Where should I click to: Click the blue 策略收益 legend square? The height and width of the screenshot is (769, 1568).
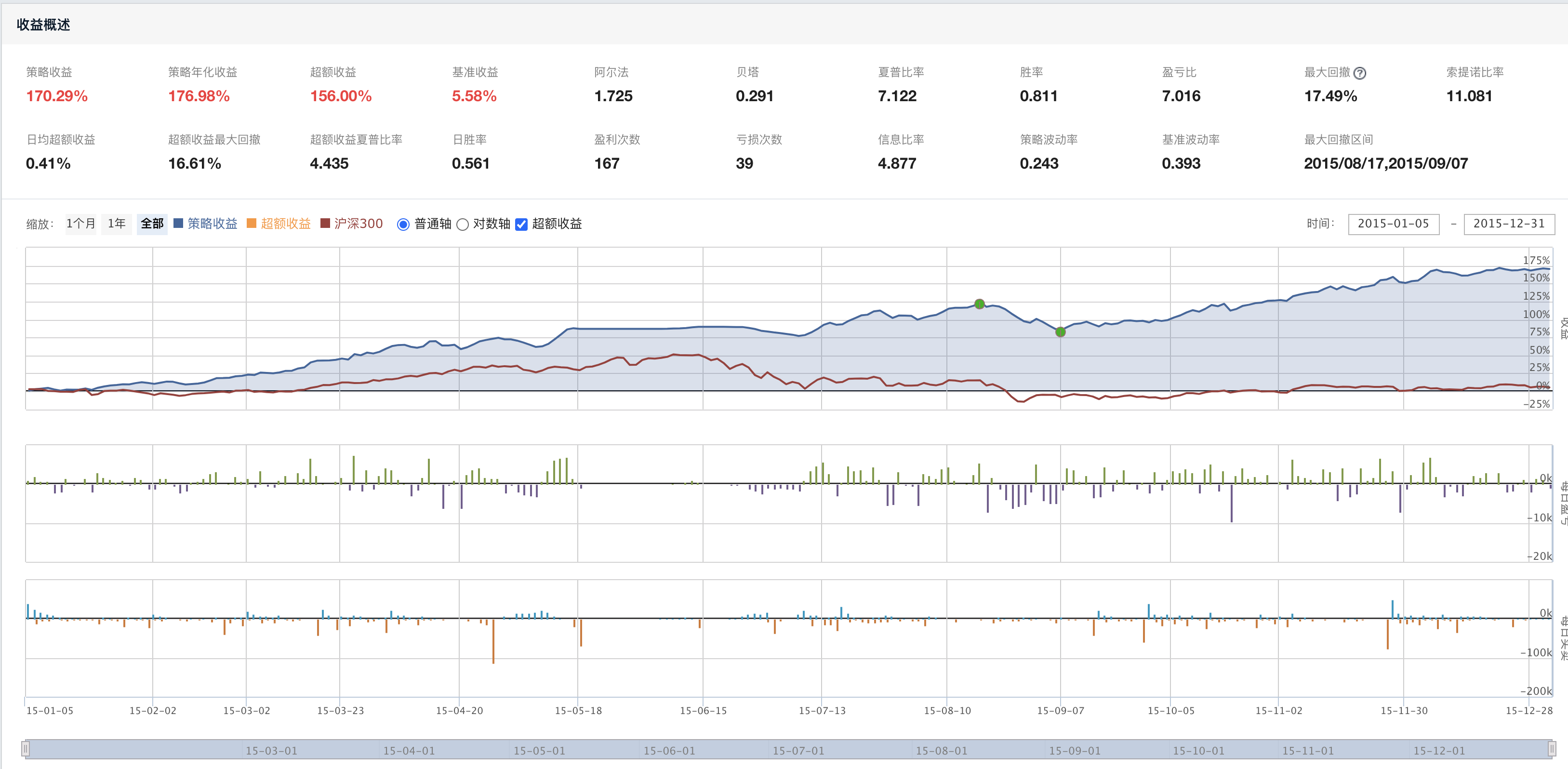click(x=178, y=224)
